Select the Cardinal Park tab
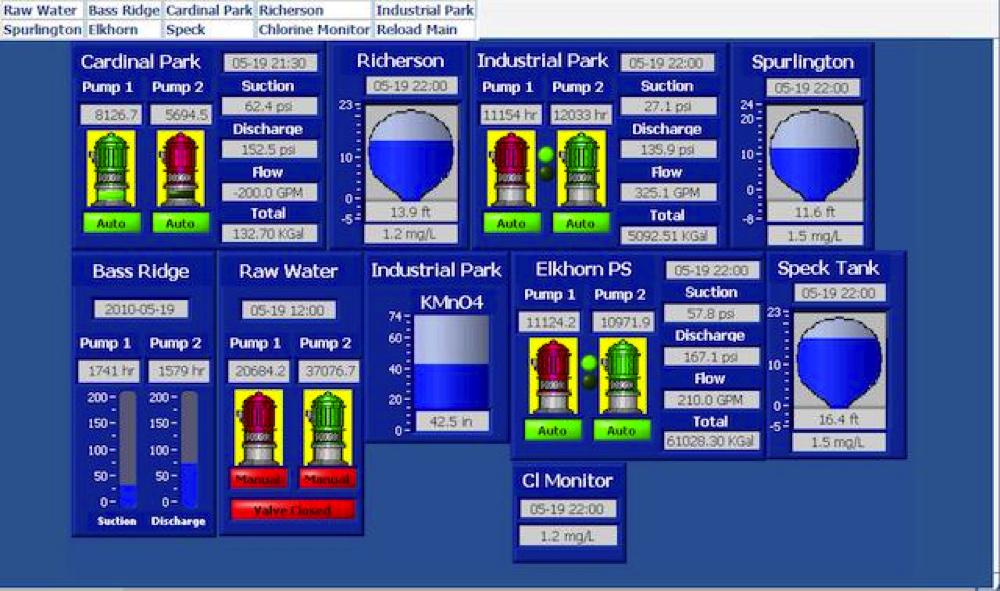 coord(209,10)
